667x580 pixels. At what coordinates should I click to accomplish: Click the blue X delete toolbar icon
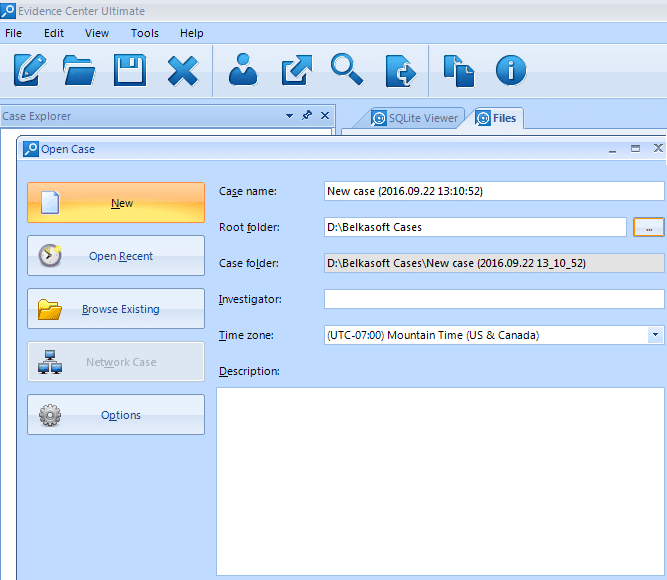point(183,71)
